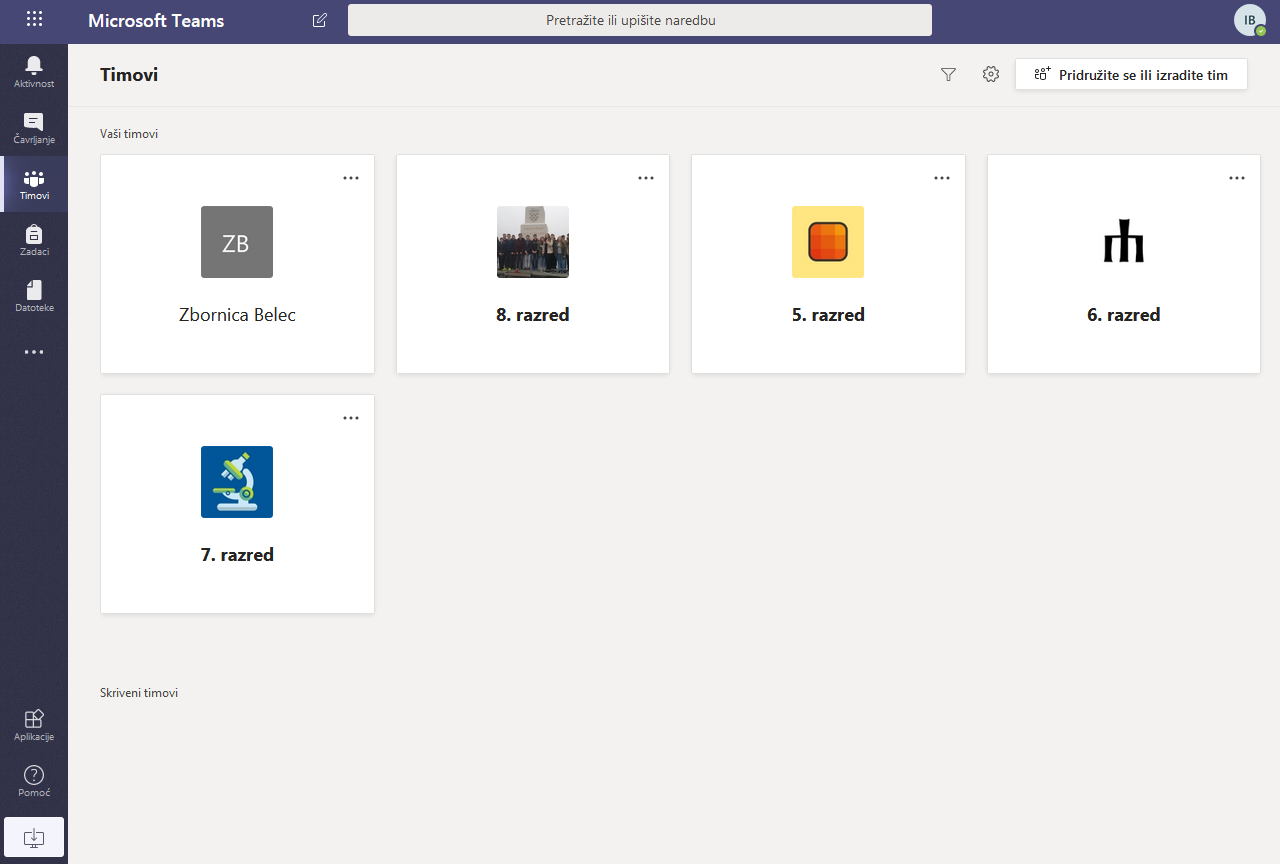
Task: Click Zbornica Belec ZB team avatar
Action: point(237,242)
